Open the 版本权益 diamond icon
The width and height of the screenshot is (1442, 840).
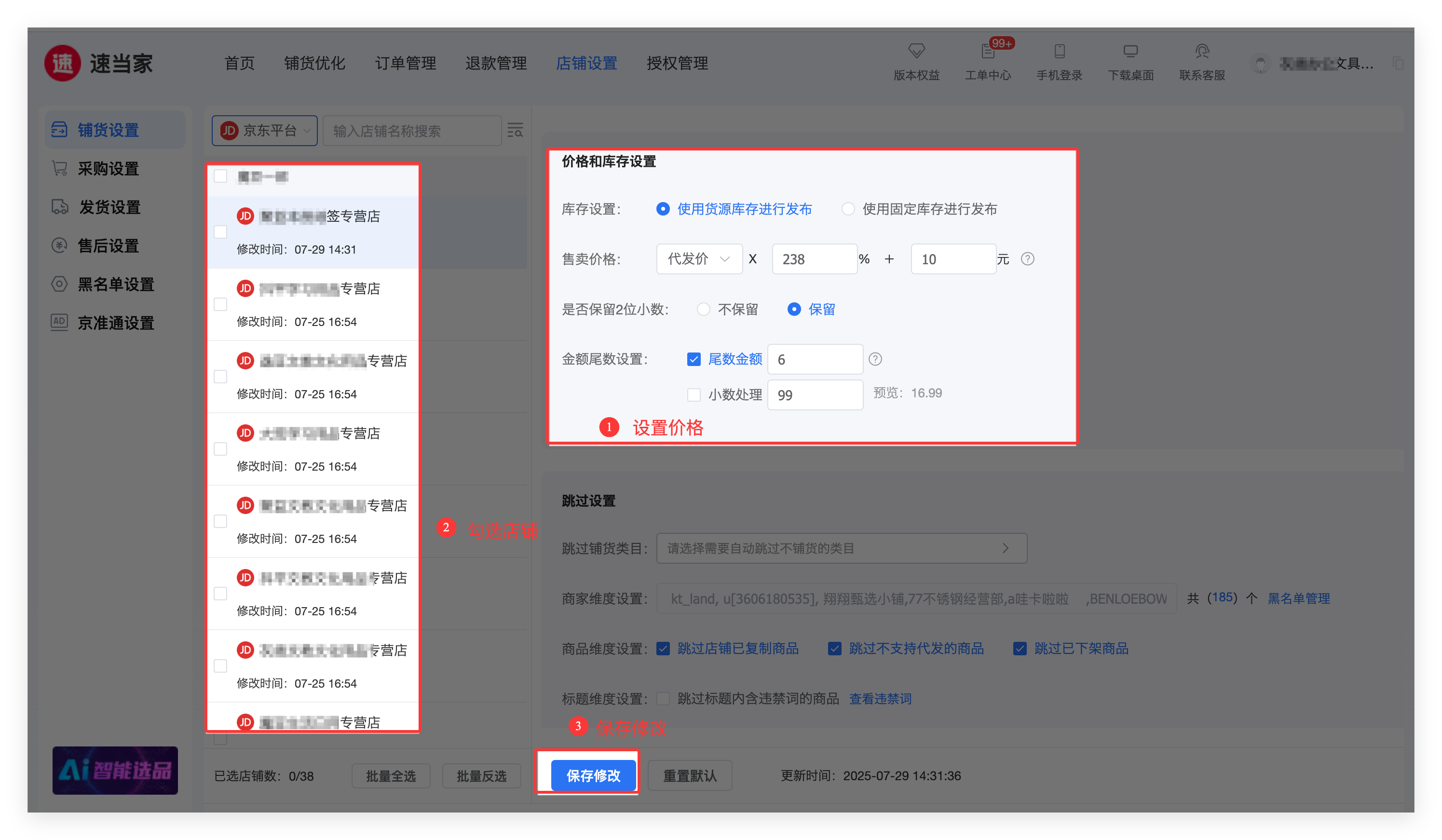pyautogui.click(x=916, y=52)
